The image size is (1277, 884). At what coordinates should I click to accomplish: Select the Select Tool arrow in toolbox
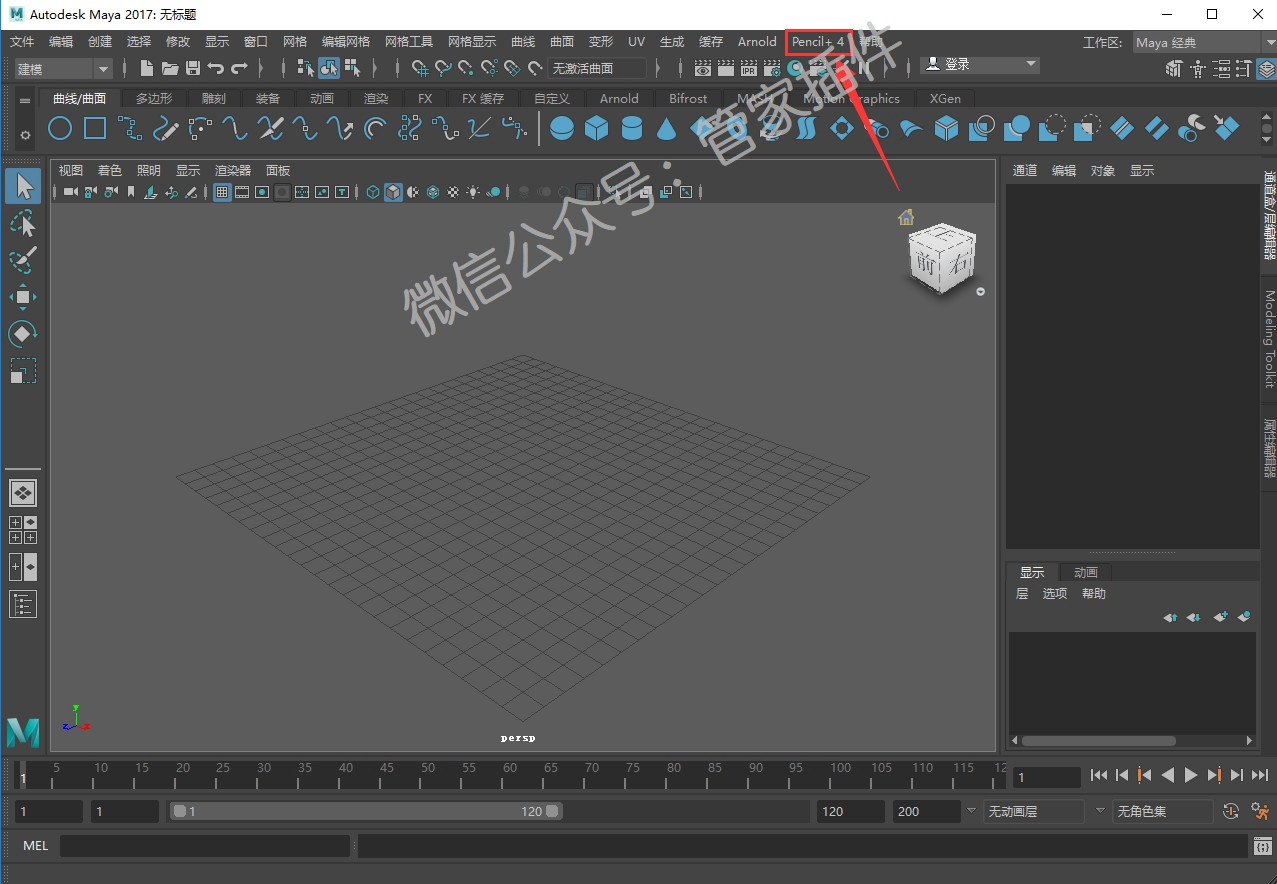coord(23,186)
